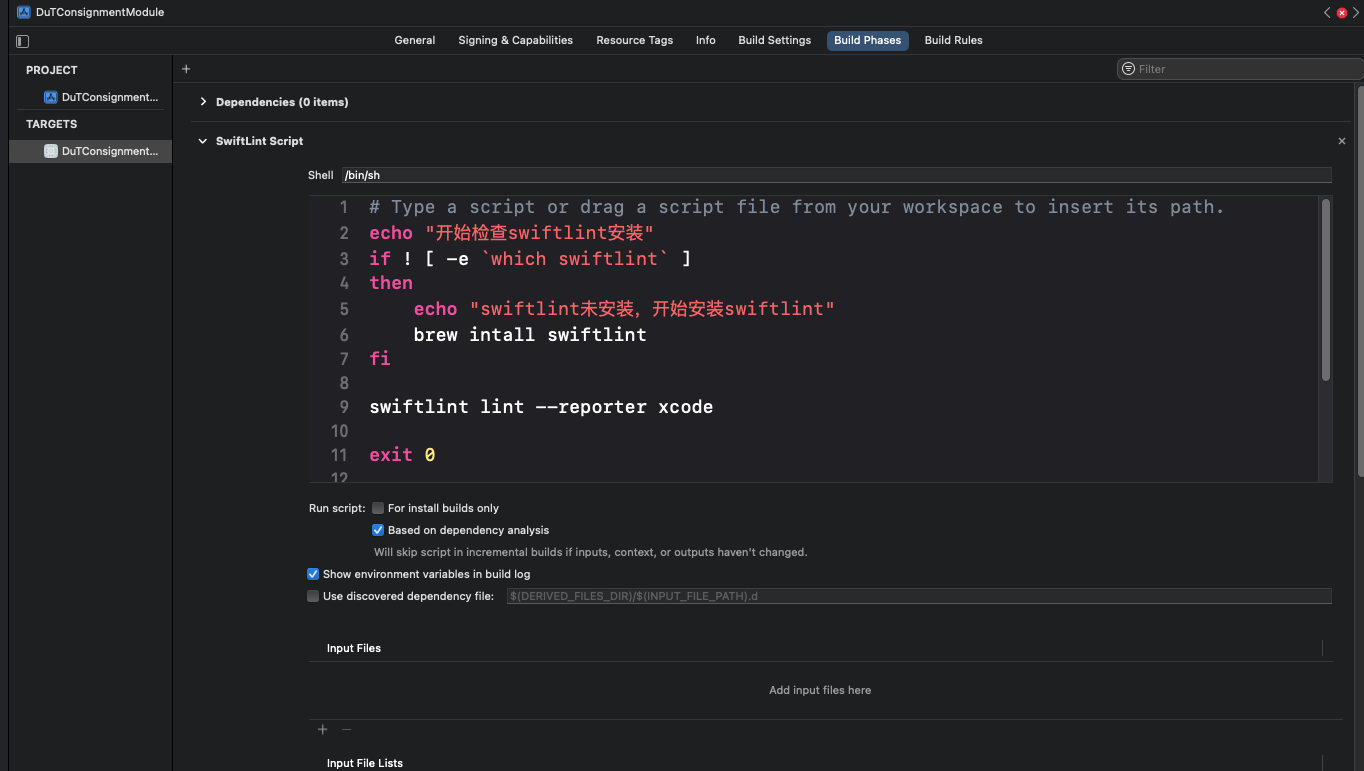Click the 'exit 0' code line
Screen dimensions: 1364x771
(x=402, y=455)
